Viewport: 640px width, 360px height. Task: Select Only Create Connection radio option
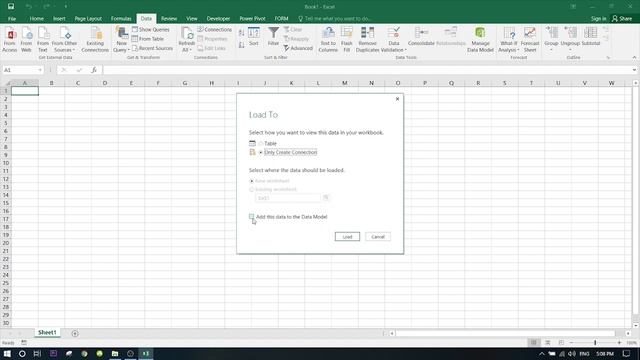pyautogui.click(x=261, y=152)
